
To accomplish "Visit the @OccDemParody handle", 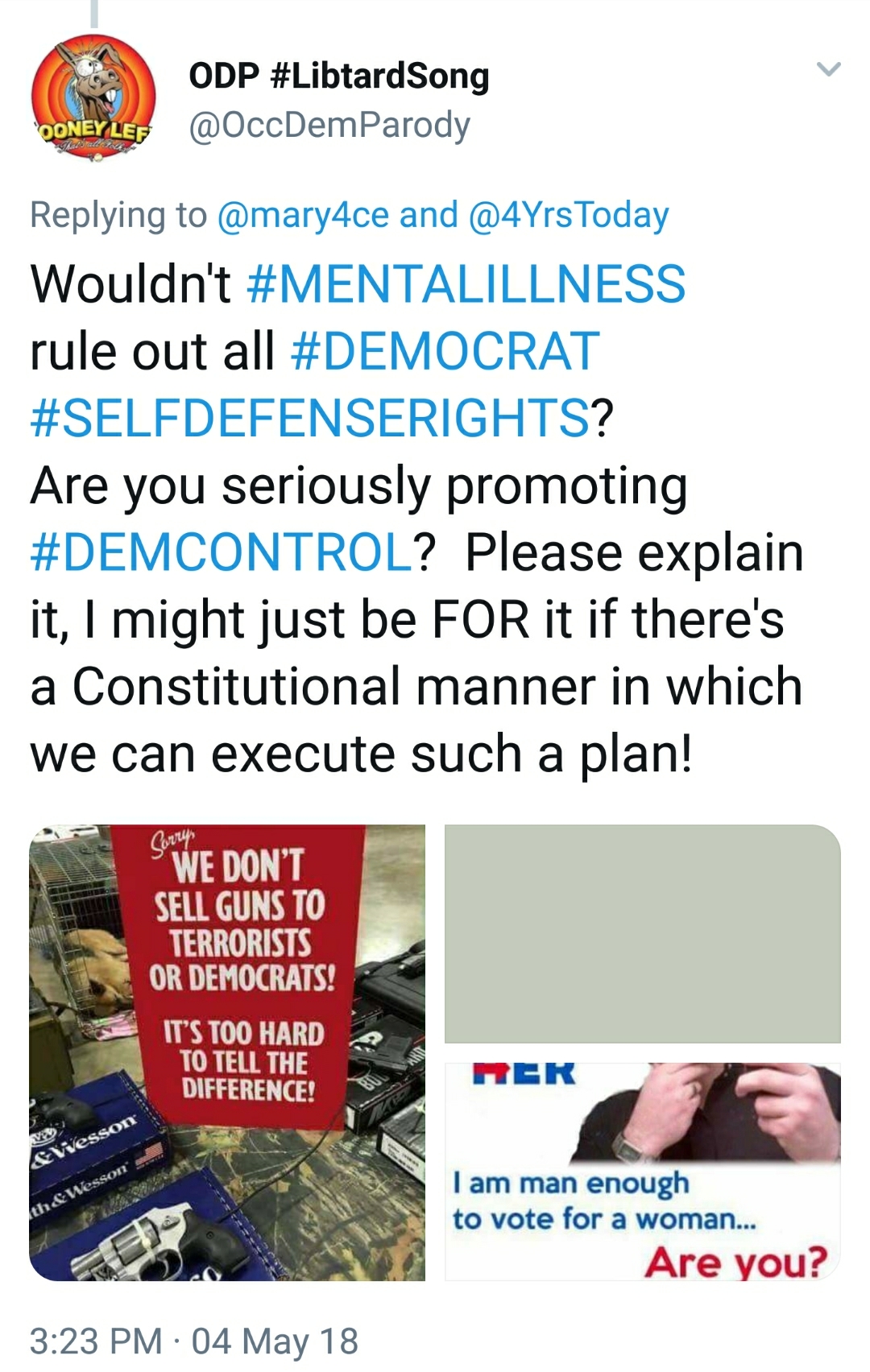I will coord(329,125).
